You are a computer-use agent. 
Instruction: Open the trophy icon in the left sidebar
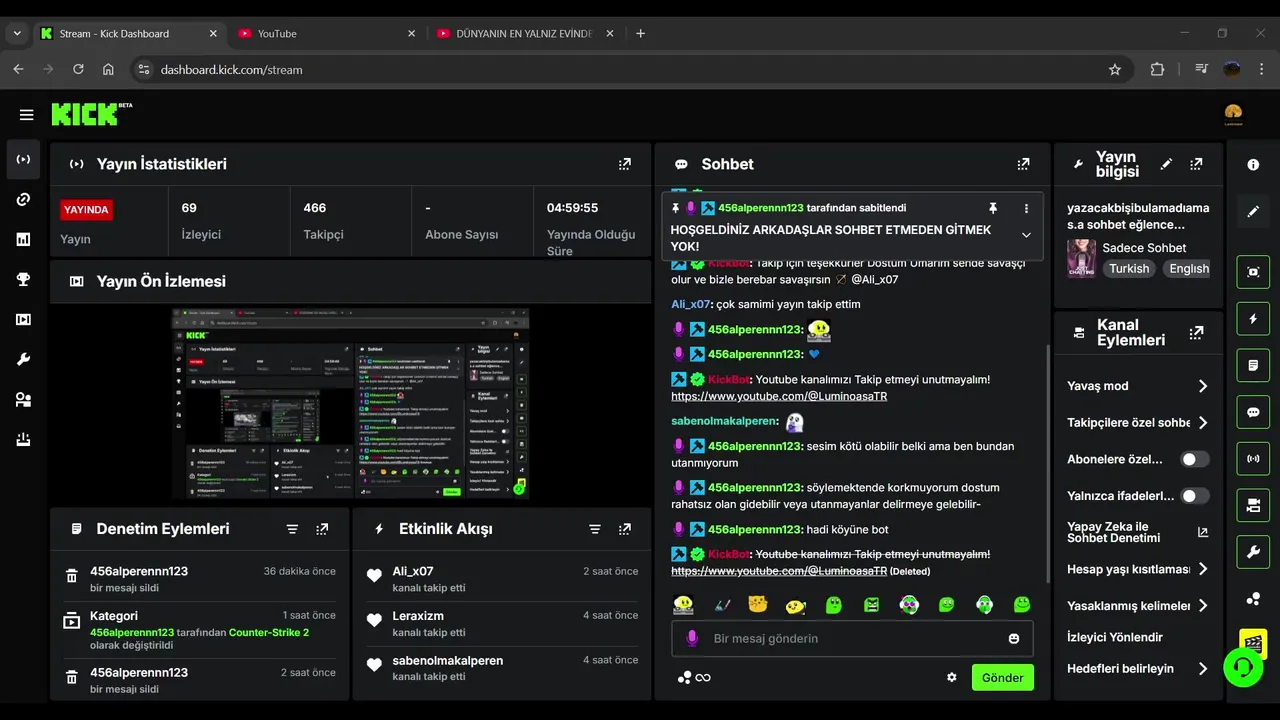click(24, 280)
